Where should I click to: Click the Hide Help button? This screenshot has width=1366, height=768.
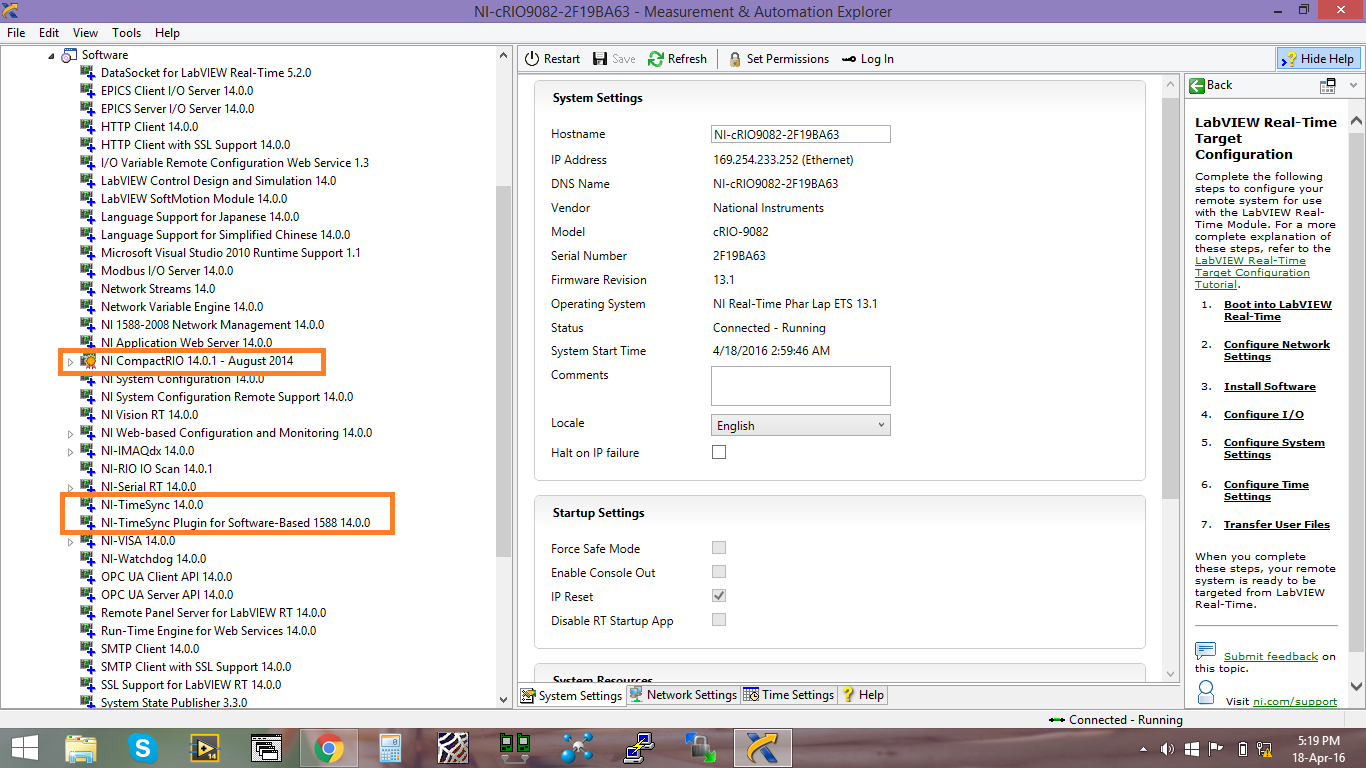[1318, 59]
